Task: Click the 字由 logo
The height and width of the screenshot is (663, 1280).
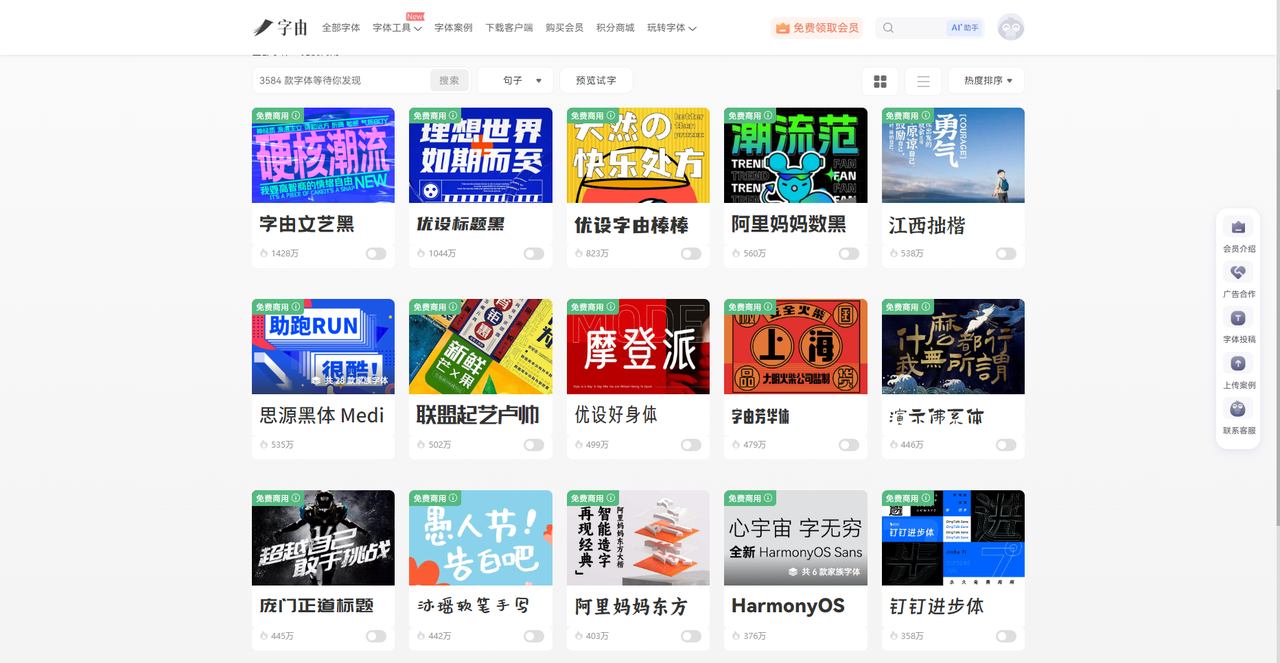Action: point(281,28)
